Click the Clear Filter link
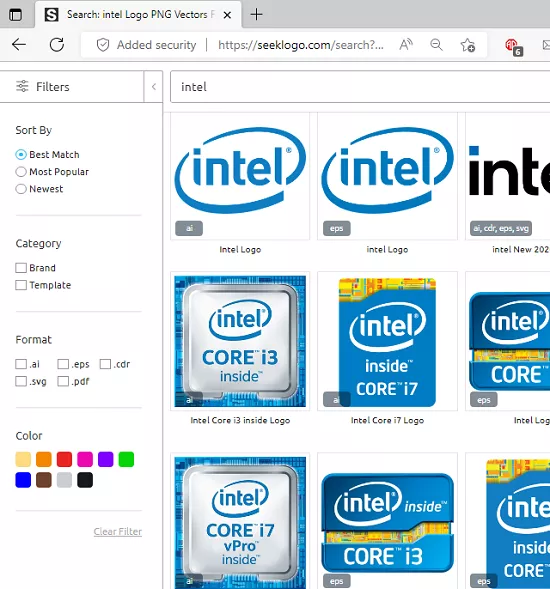The image size is (550, 589). [x=118, y=532]
